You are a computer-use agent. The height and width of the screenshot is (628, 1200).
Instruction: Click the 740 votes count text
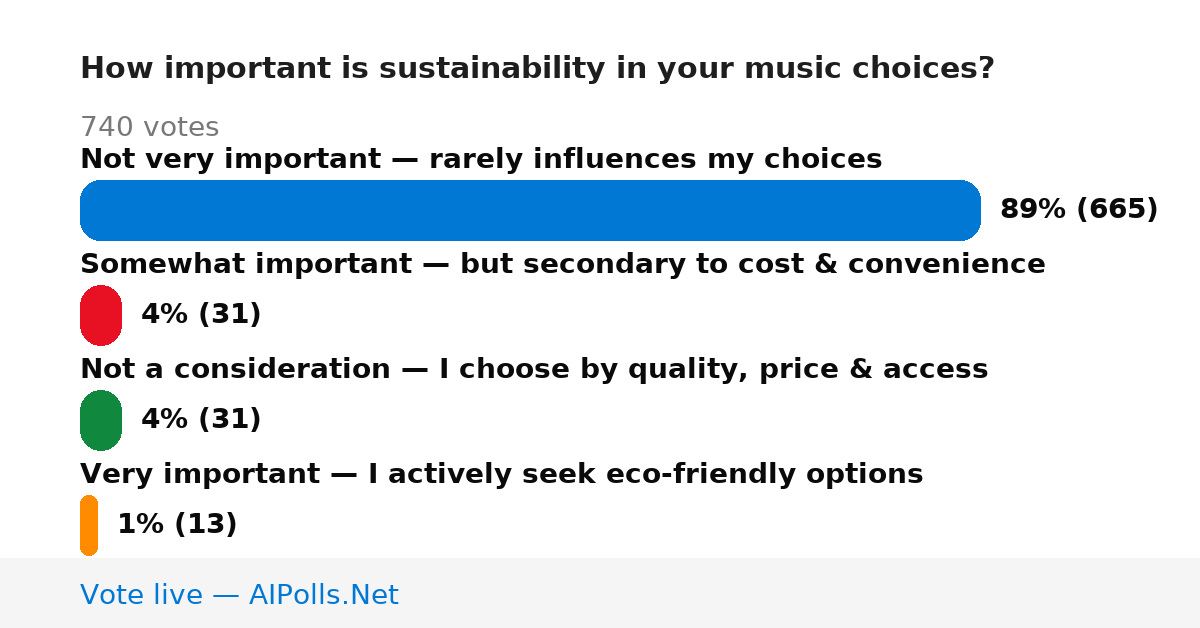click(149, 127)
